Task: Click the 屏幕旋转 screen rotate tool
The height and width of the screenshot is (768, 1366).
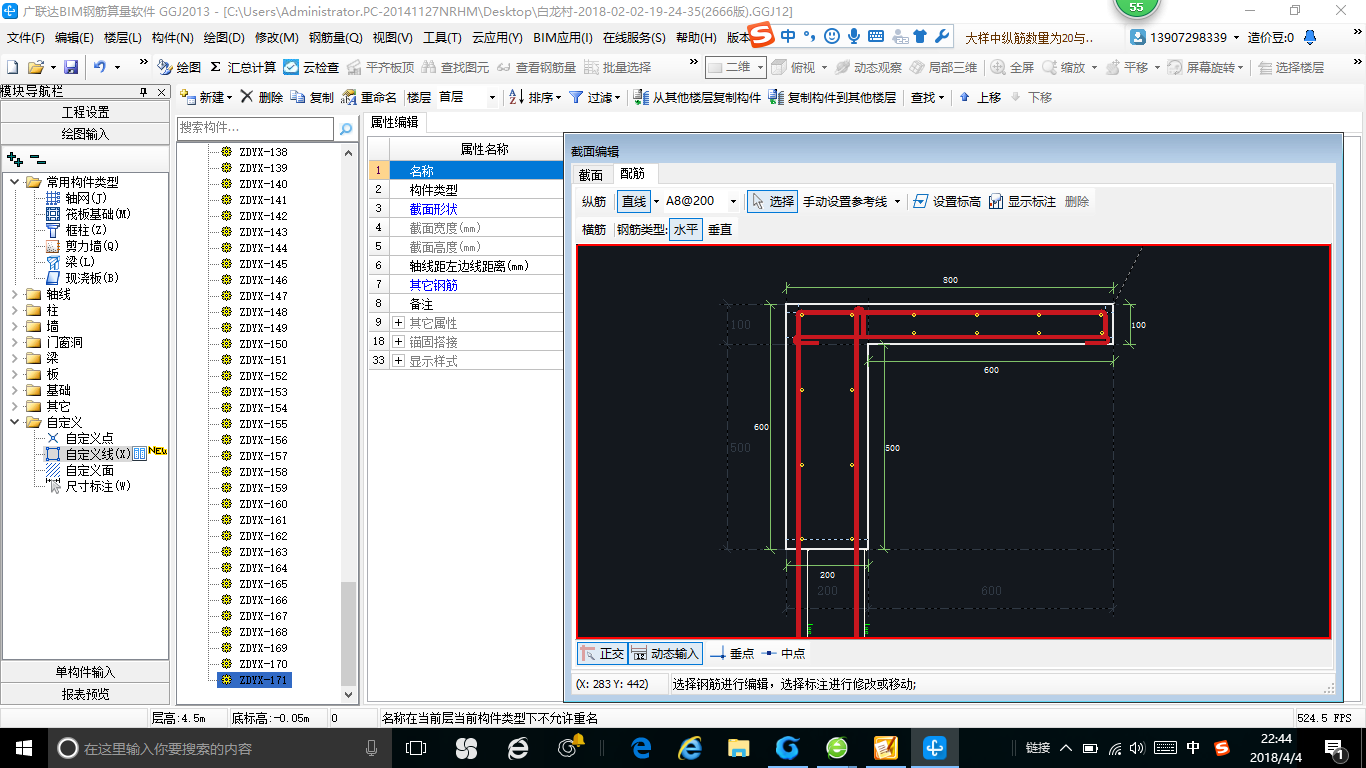Action: point(1203,67)
